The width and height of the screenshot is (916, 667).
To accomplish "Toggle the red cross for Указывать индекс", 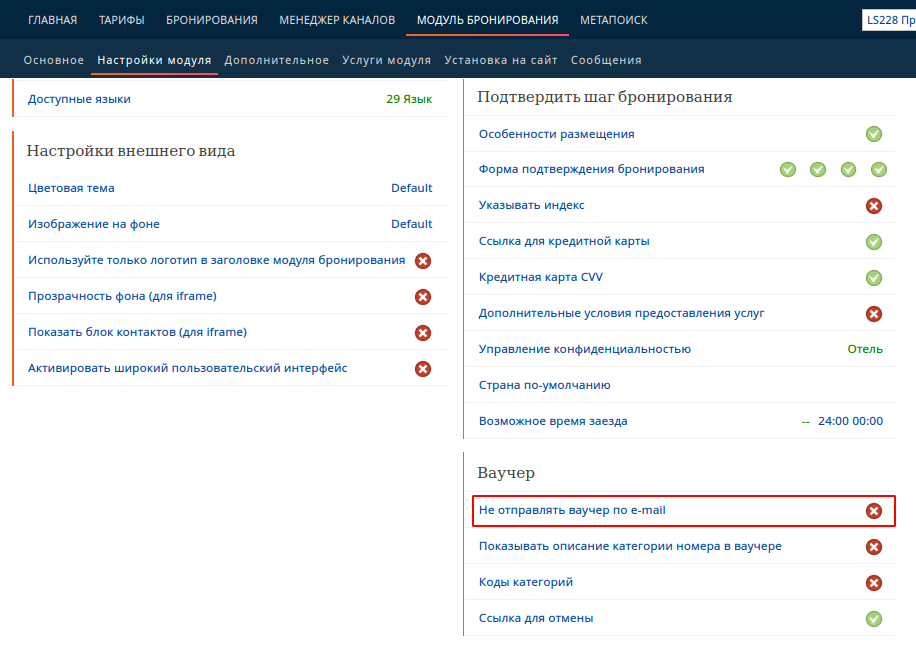I will coord(874,206).
